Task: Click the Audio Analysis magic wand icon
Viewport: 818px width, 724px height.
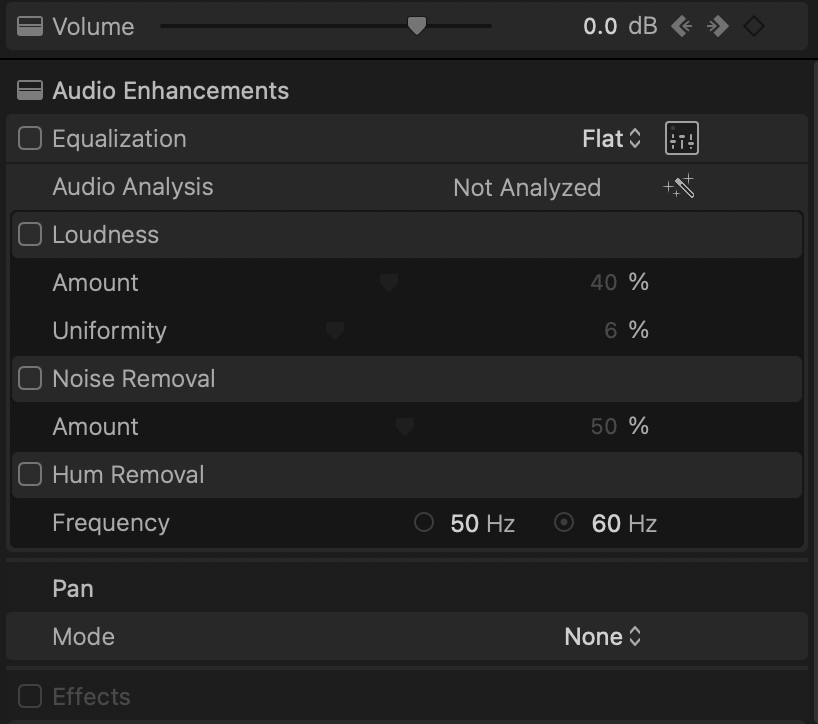Action: [680, 187]
